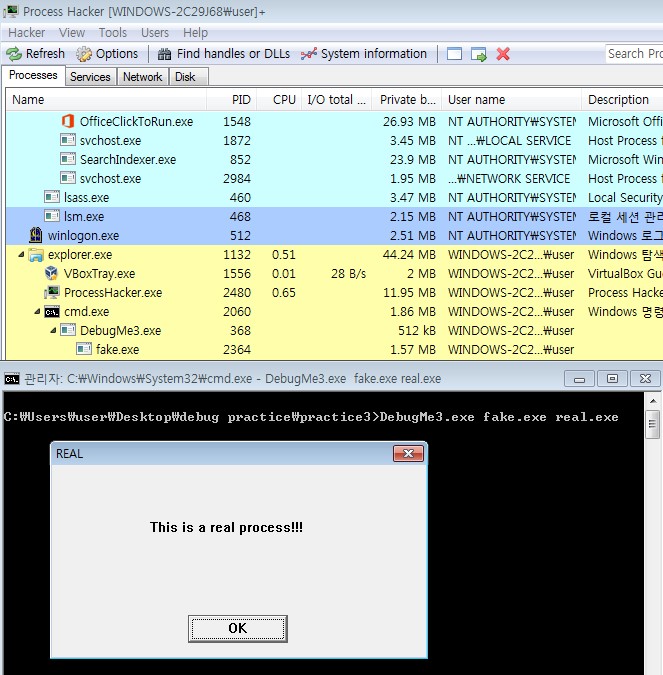Collapse the explorer.exe process tree
This screenshot has width=663, height=675.
click(x=21, y=254)
